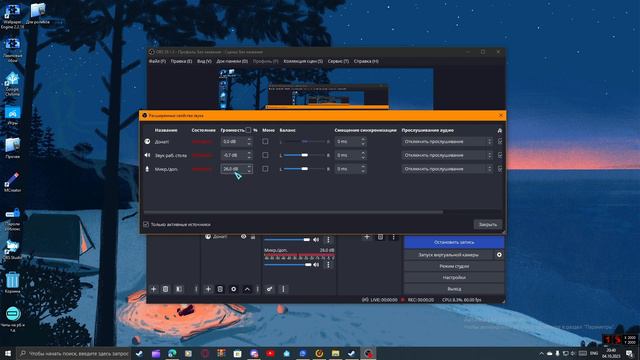The image size is (640, 360).
Task: Add a new scene with the plus icon
Action: 153,289
